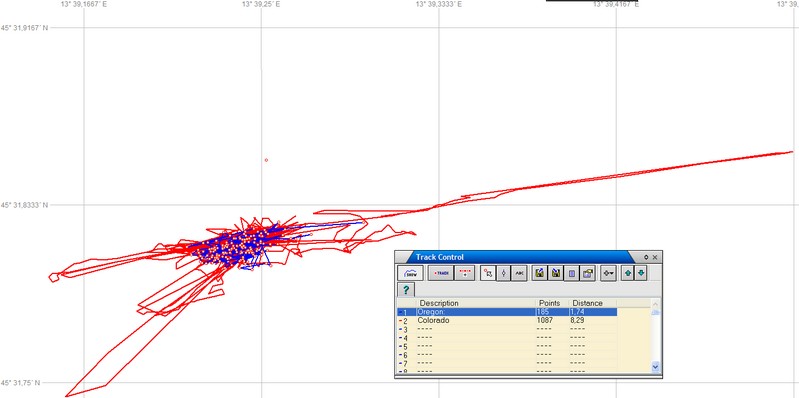
Task: Toggle the Show track button
Action: coord(411,273)
